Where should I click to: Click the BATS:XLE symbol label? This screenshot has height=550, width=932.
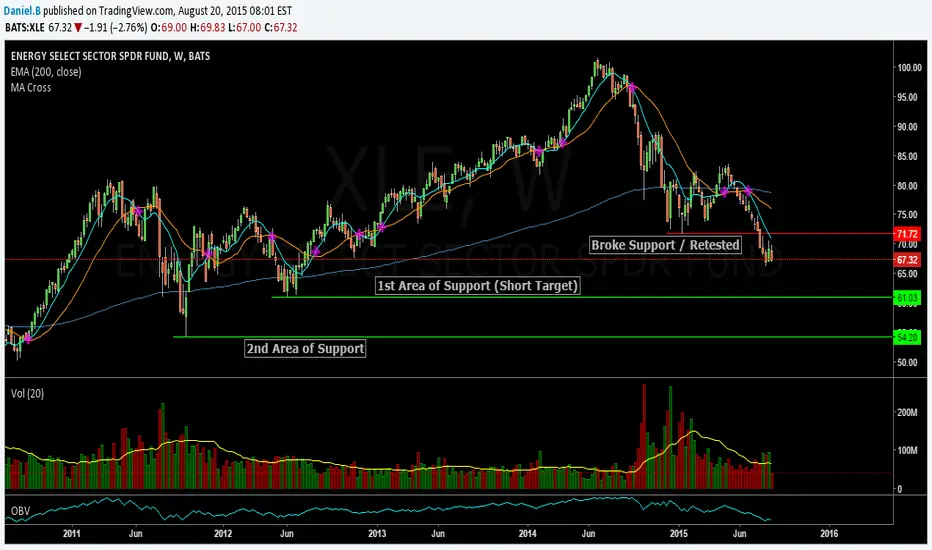click(24, 27)
